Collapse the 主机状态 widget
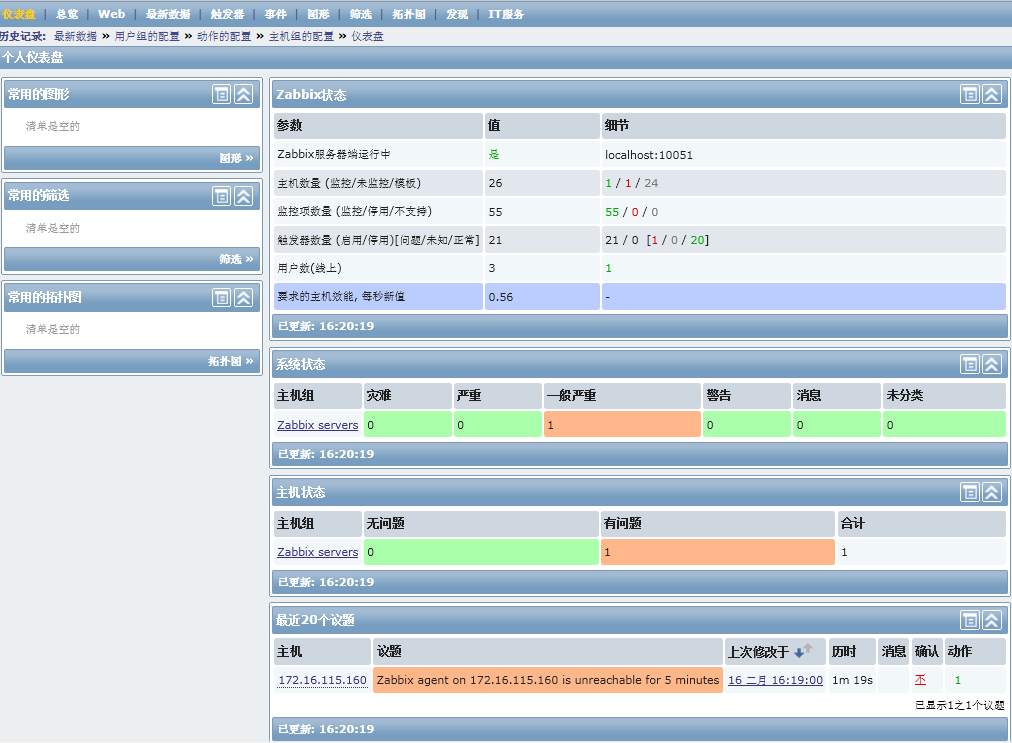The height and width of the screenshot is (743, 1012). pyautogui.click(x=992, y=493)
